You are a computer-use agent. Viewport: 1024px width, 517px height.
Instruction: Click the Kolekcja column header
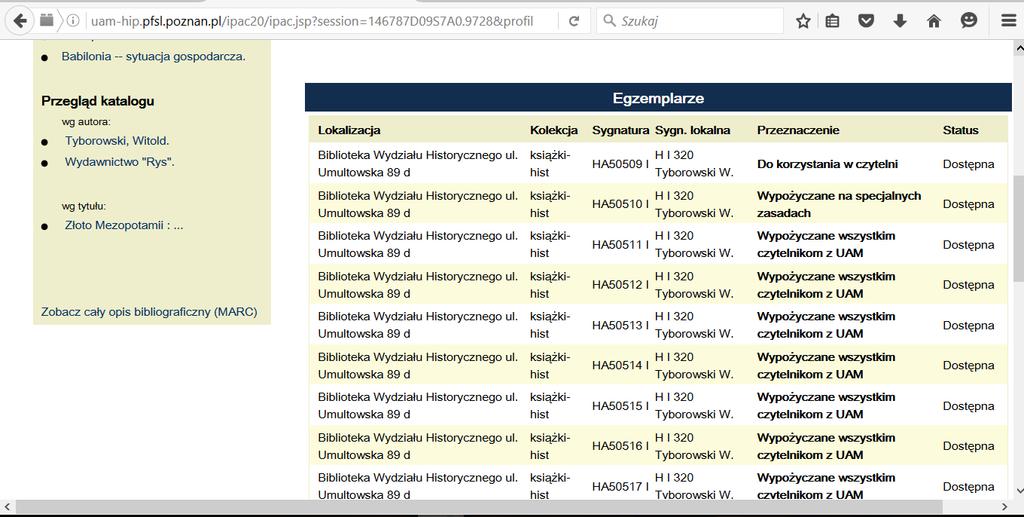(x=554, y=131)
